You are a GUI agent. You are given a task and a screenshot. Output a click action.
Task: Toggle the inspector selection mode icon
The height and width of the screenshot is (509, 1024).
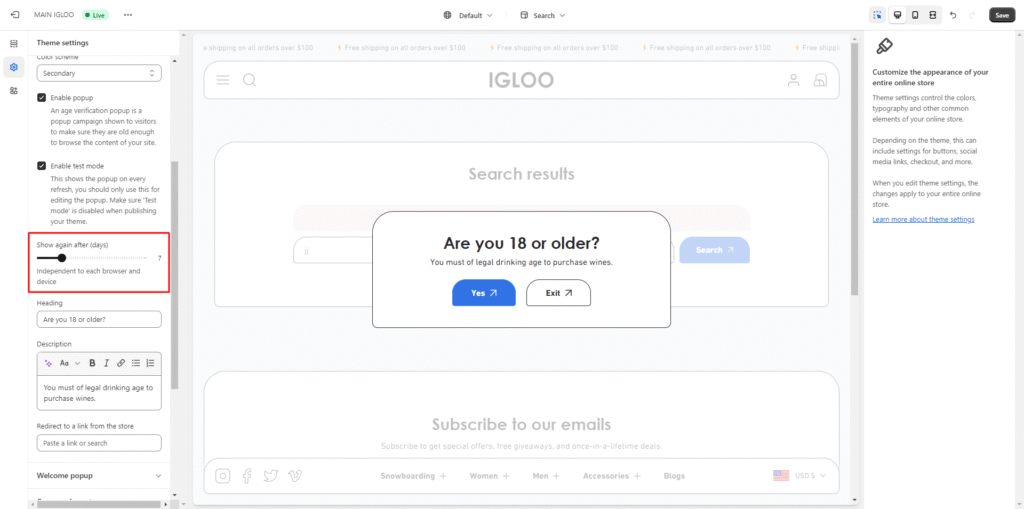coord(877,15)
